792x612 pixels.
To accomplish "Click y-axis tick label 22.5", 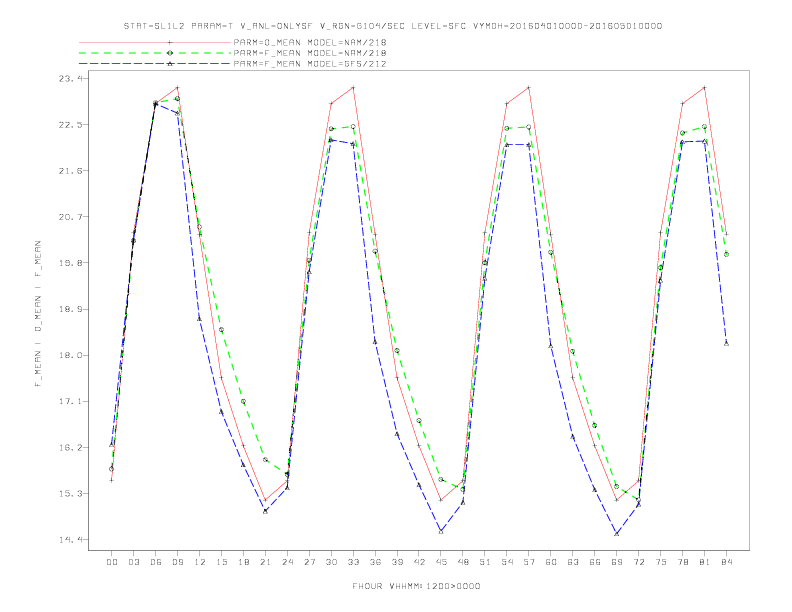I will pos(69,125).
